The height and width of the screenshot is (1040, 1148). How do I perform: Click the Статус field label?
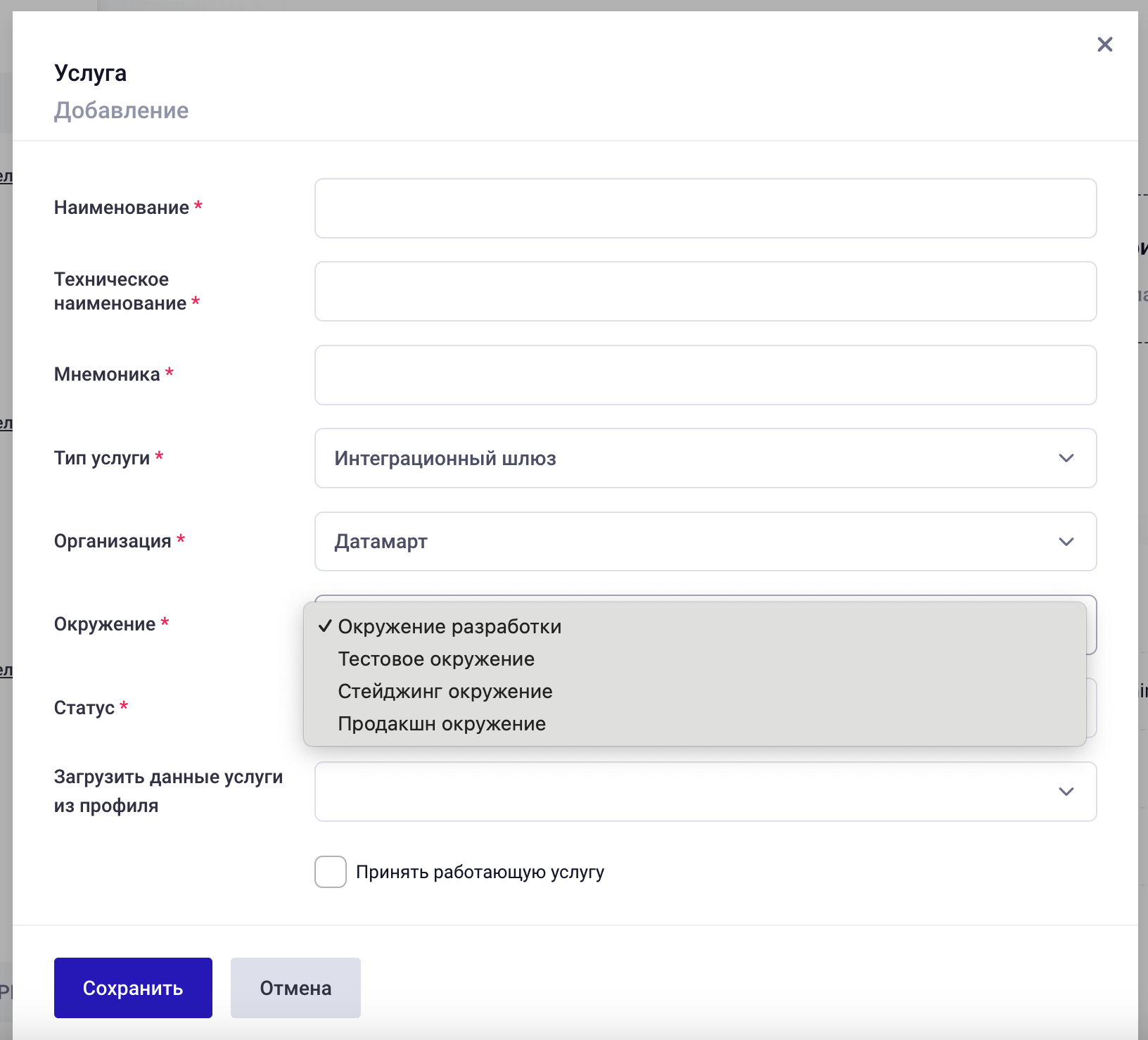84,708
